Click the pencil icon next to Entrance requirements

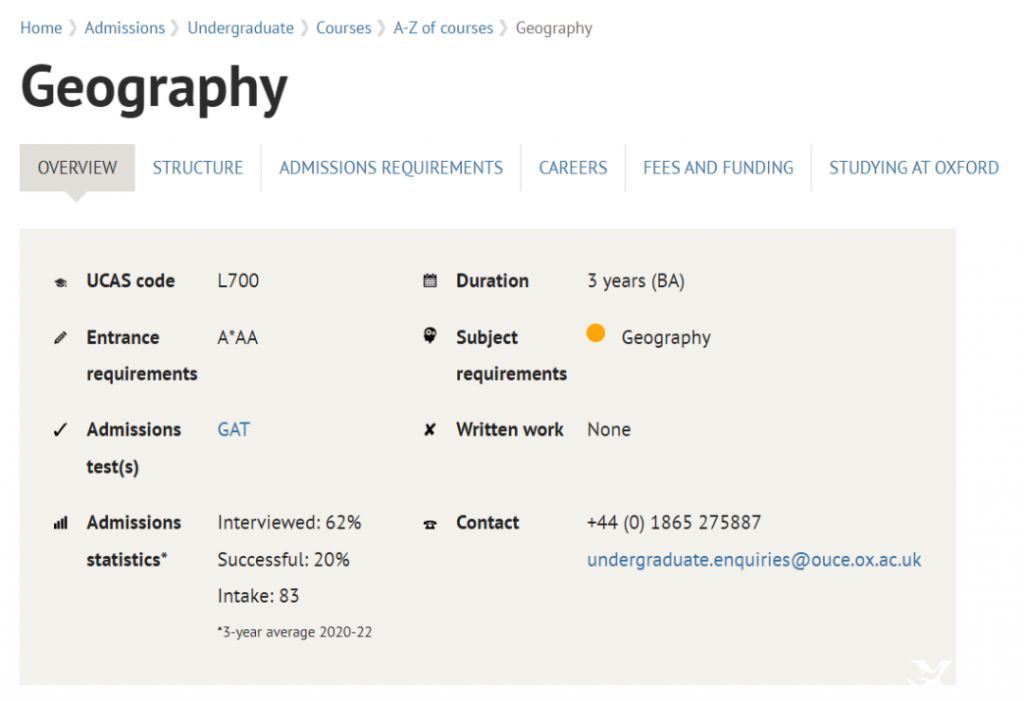pos(60,338)
